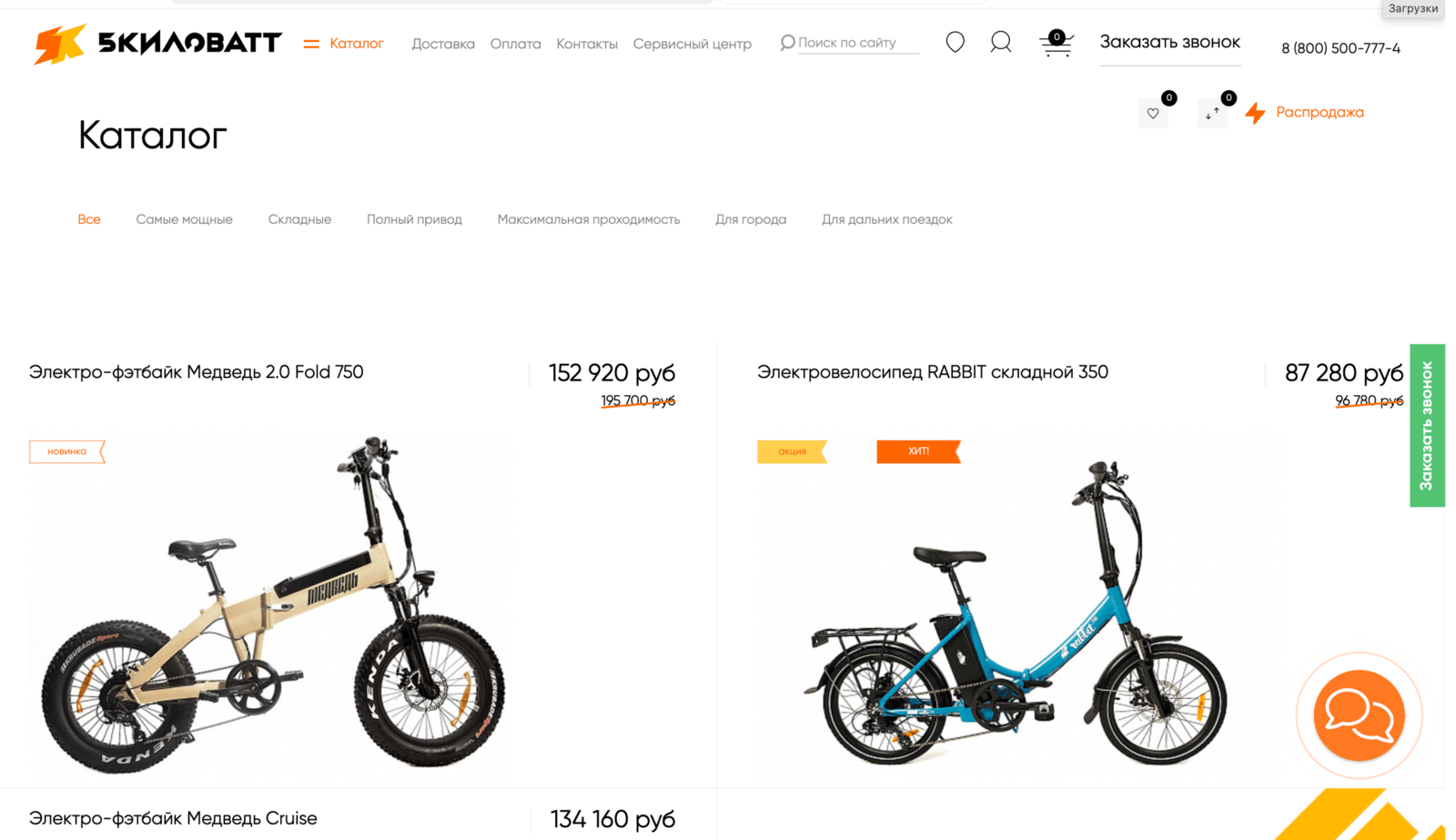Open the user account profile icon
Screen dimensions: 1456x840
[1001, 42]
